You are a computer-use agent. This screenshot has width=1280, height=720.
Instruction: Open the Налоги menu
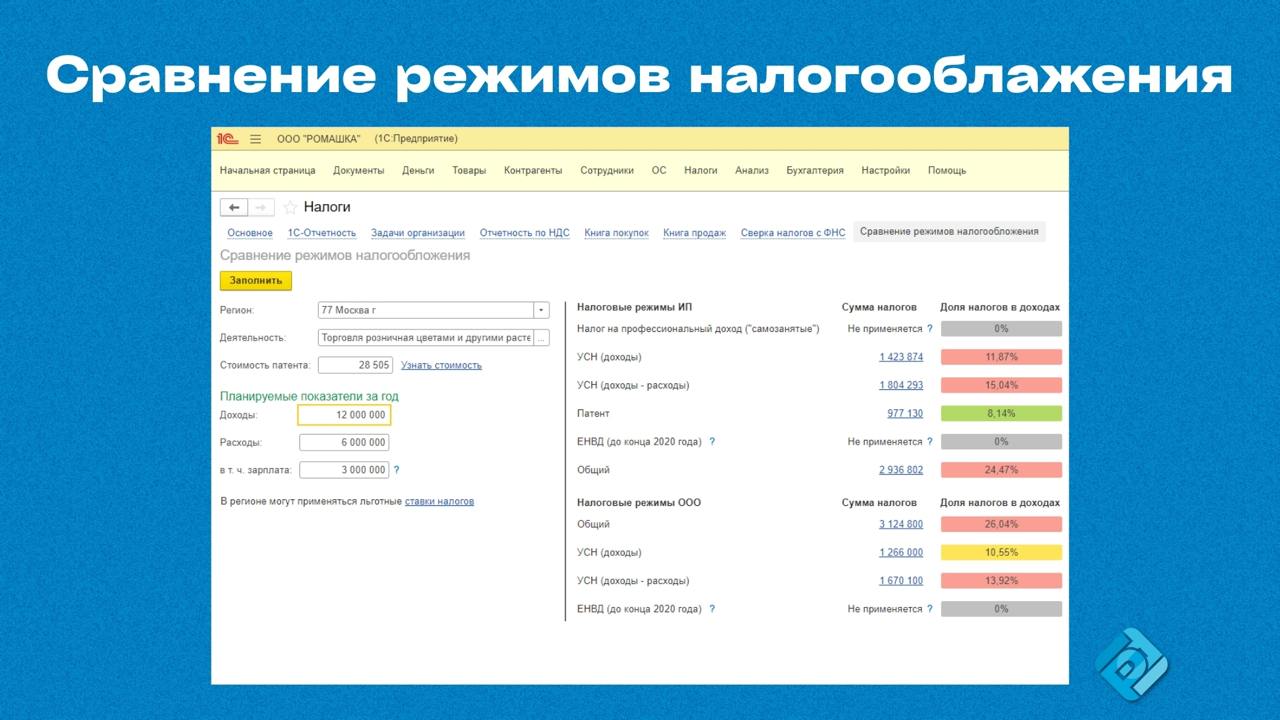701,171
